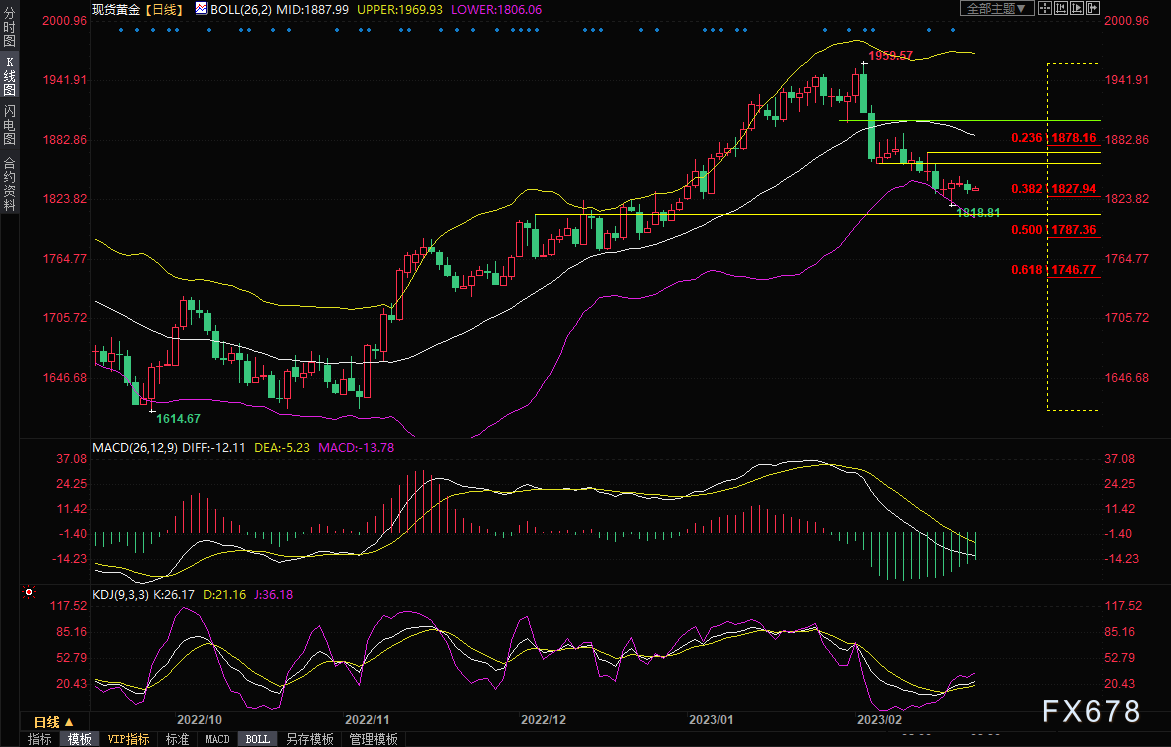Image resolution: width=1171 pixels, height=747 pixels.
Task: Apply the BOLL template
Action: pos(258,739)
